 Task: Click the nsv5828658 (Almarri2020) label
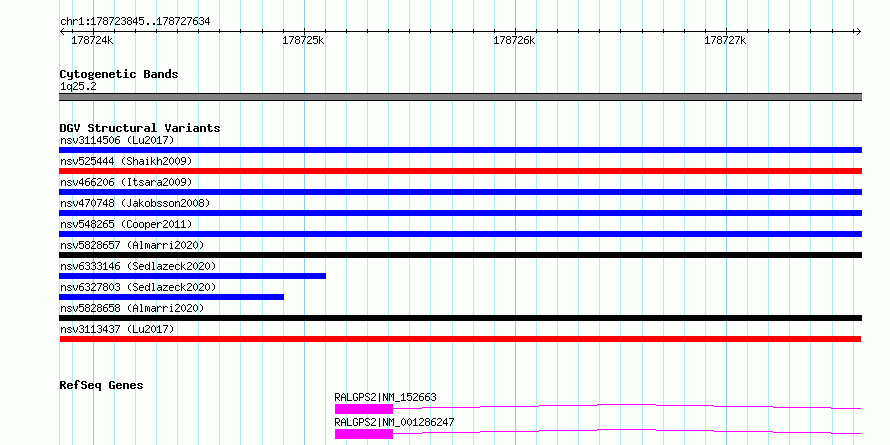point(132,308)
